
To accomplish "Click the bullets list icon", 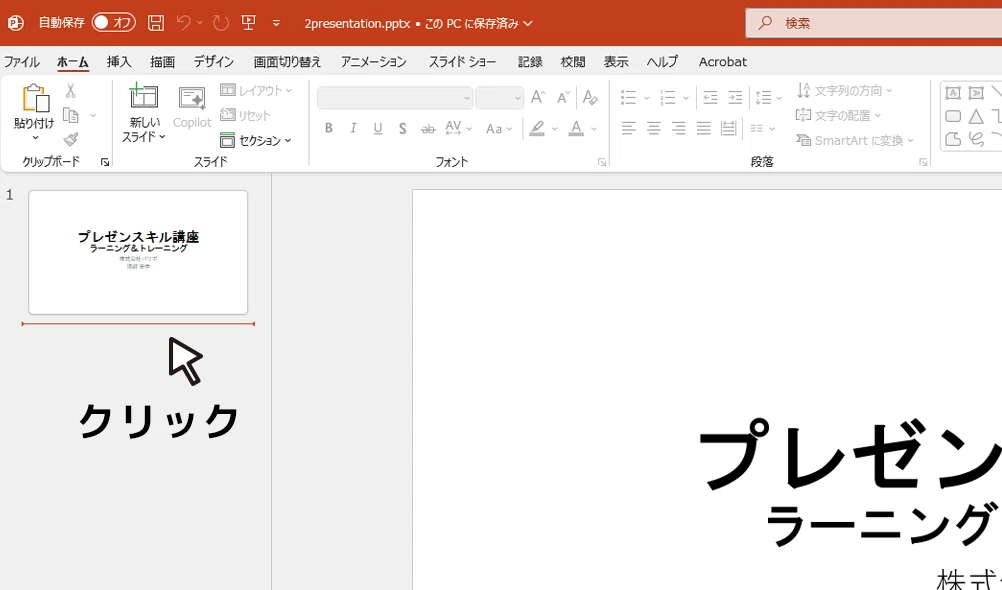I will pos(629,97).
